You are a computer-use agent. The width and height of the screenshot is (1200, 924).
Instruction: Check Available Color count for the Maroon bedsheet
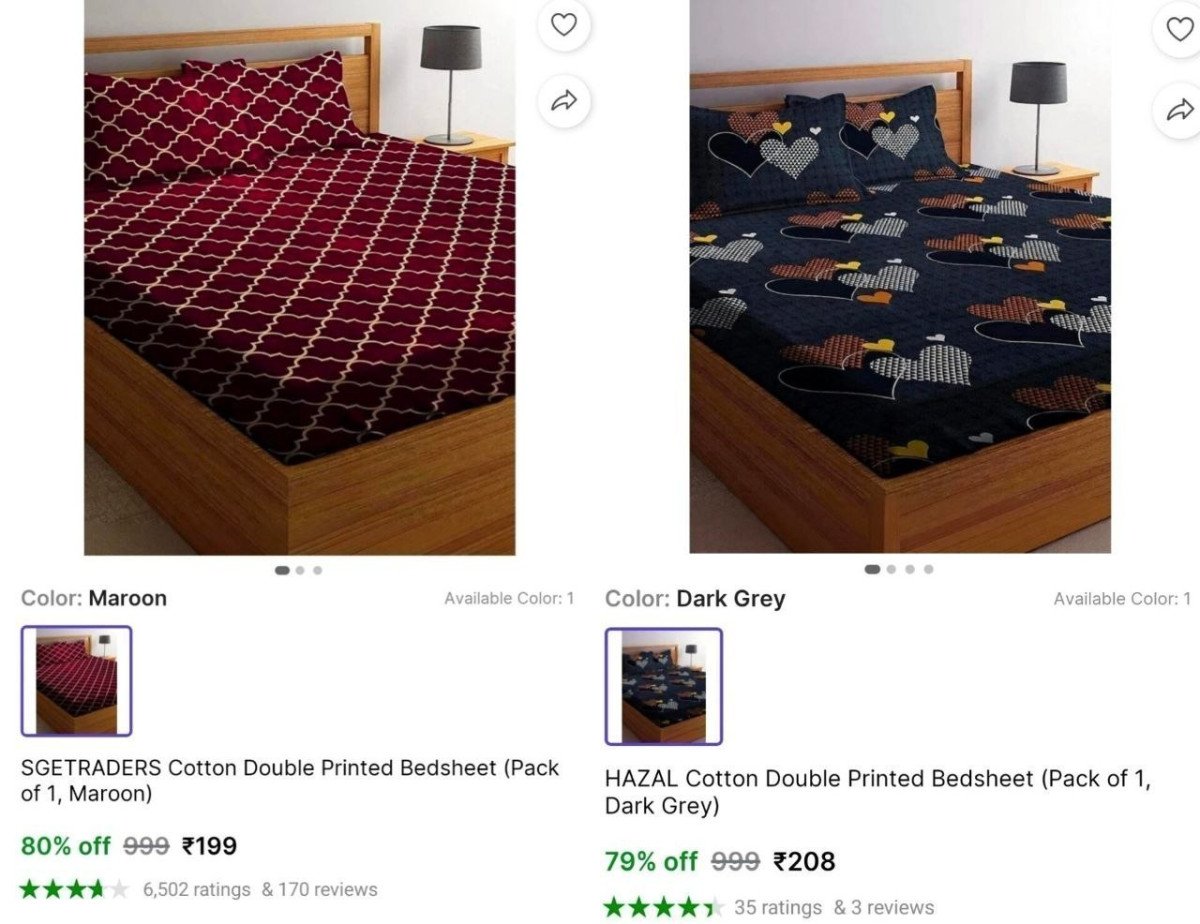point(511,597)
